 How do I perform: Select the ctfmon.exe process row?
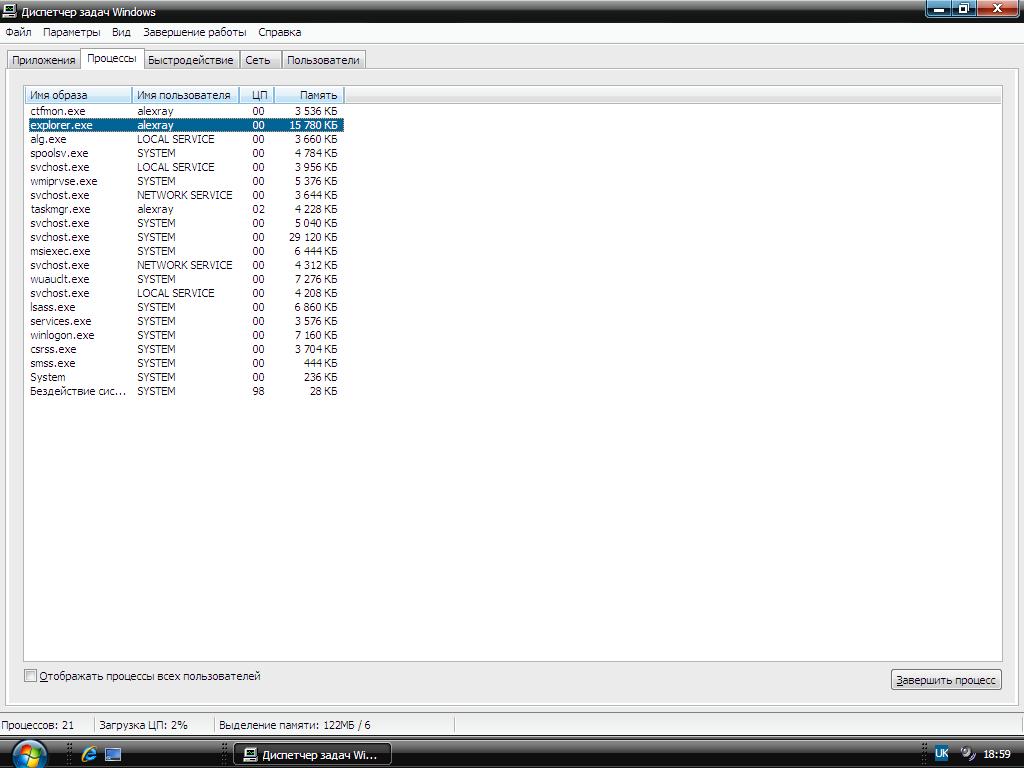(185, 111)
